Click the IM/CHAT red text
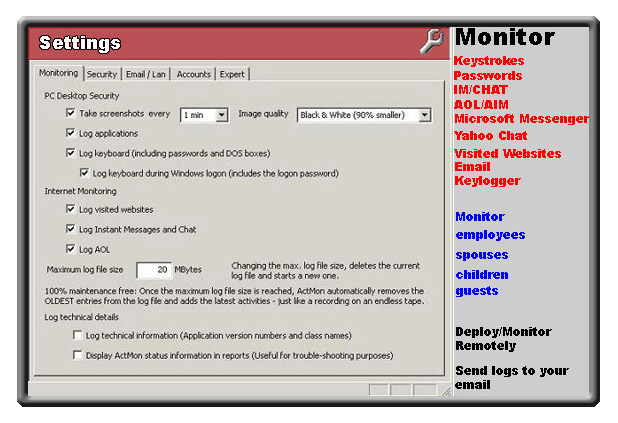Image resolution: width=618 pixels, height=423 pixels. coord(480,90)
